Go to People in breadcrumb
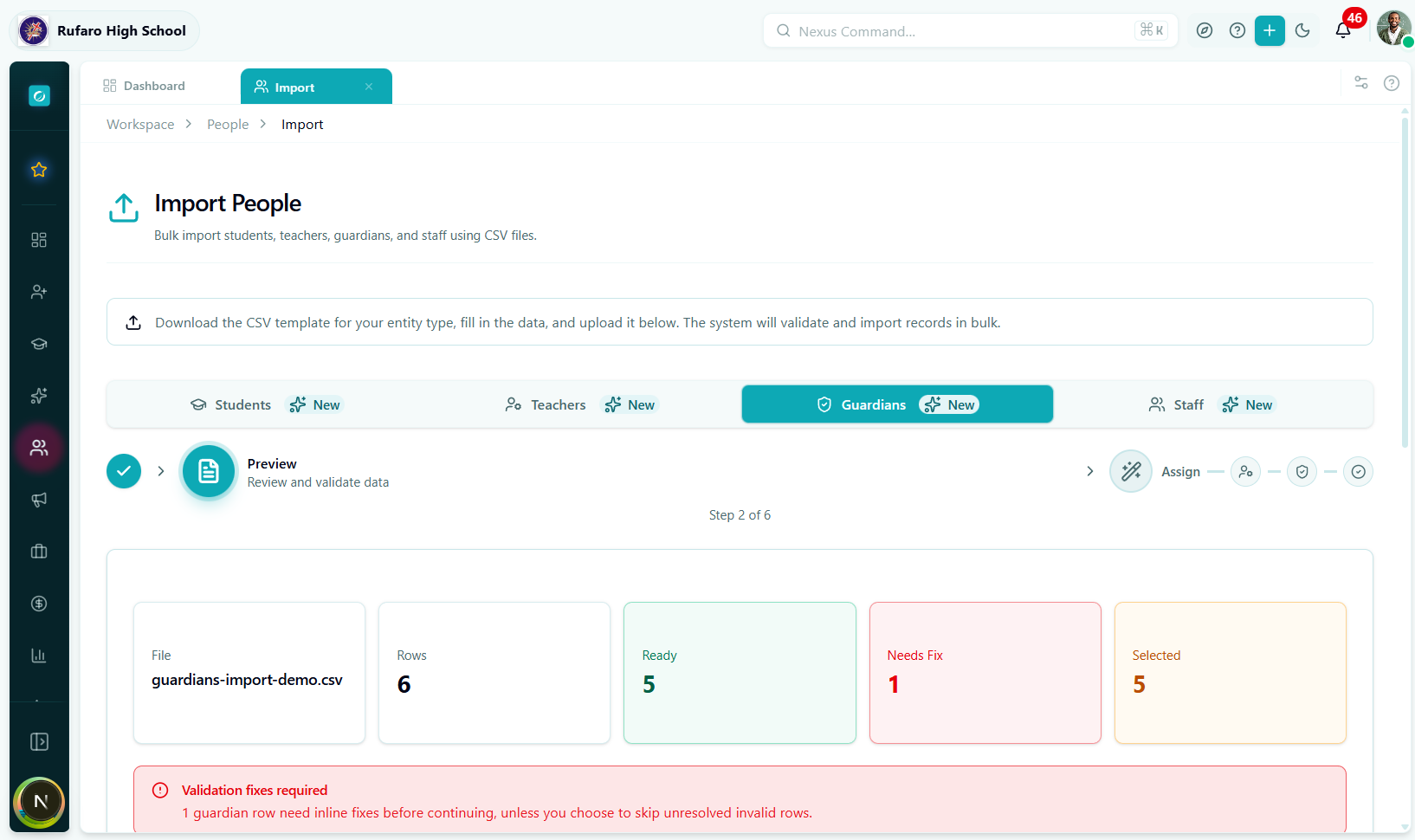 click(228, 125)
